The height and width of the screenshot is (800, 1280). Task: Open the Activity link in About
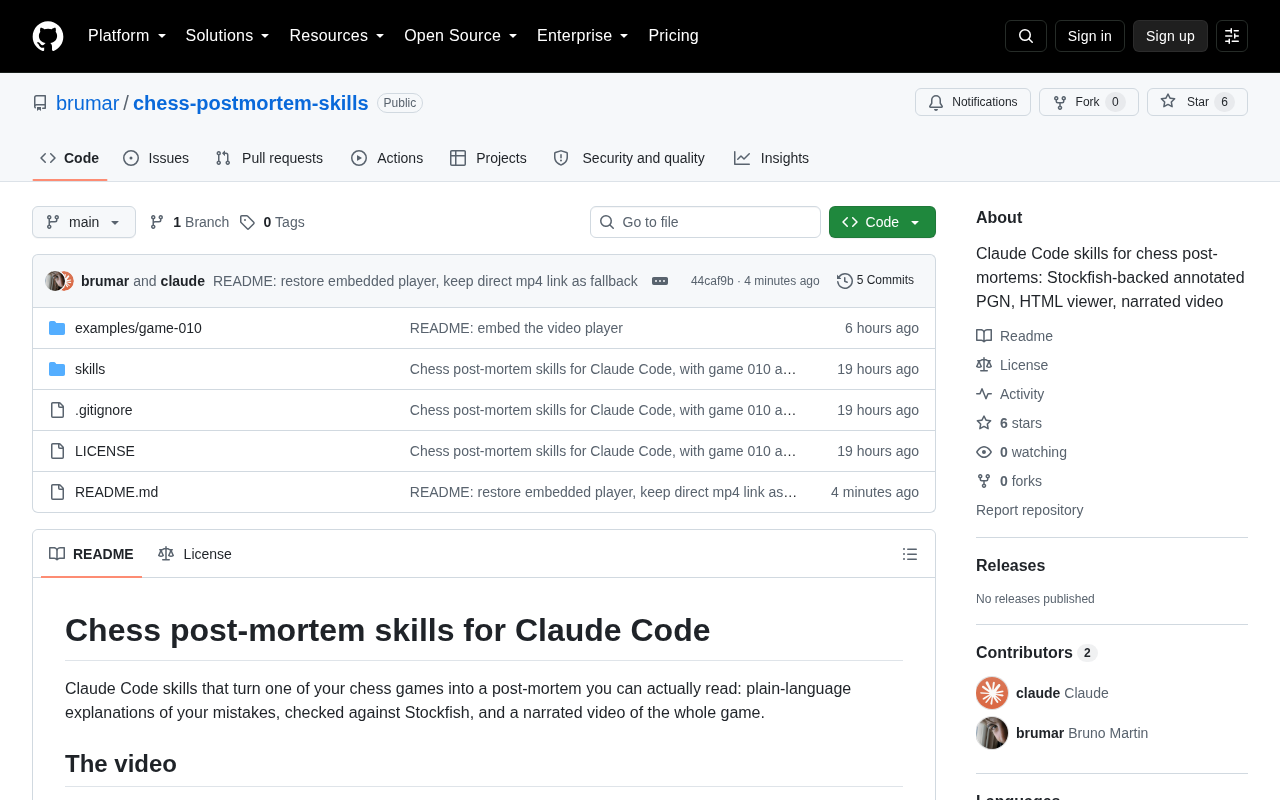[x=1010, y=394]
